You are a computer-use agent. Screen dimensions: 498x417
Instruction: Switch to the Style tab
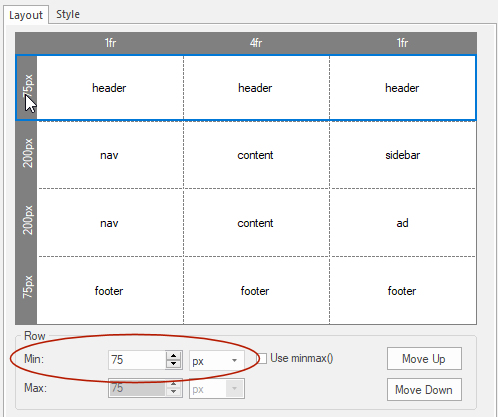coord(68,14)
